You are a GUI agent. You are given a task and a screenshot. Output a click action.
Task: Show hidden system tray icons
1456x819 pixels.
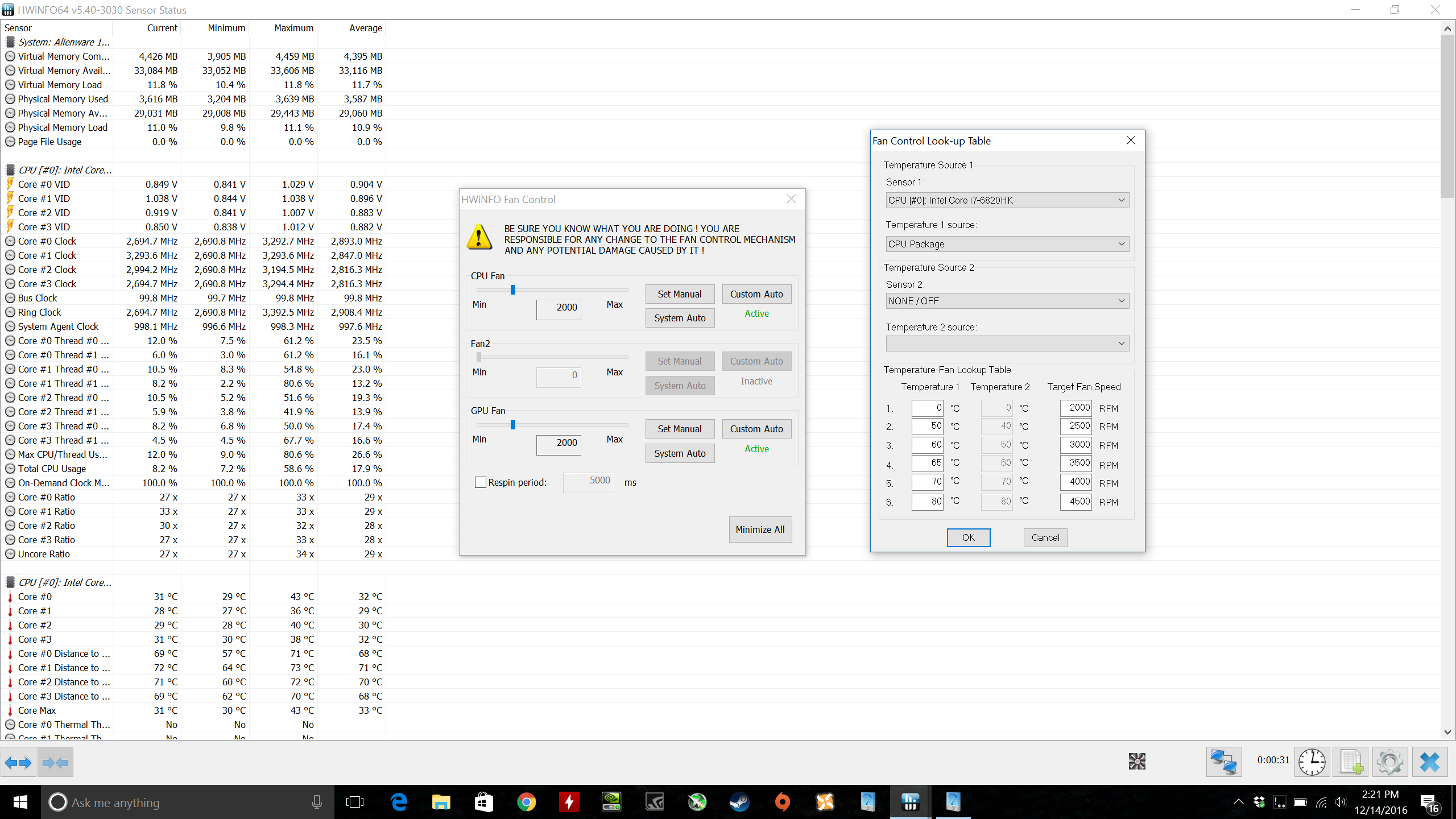1238,803
